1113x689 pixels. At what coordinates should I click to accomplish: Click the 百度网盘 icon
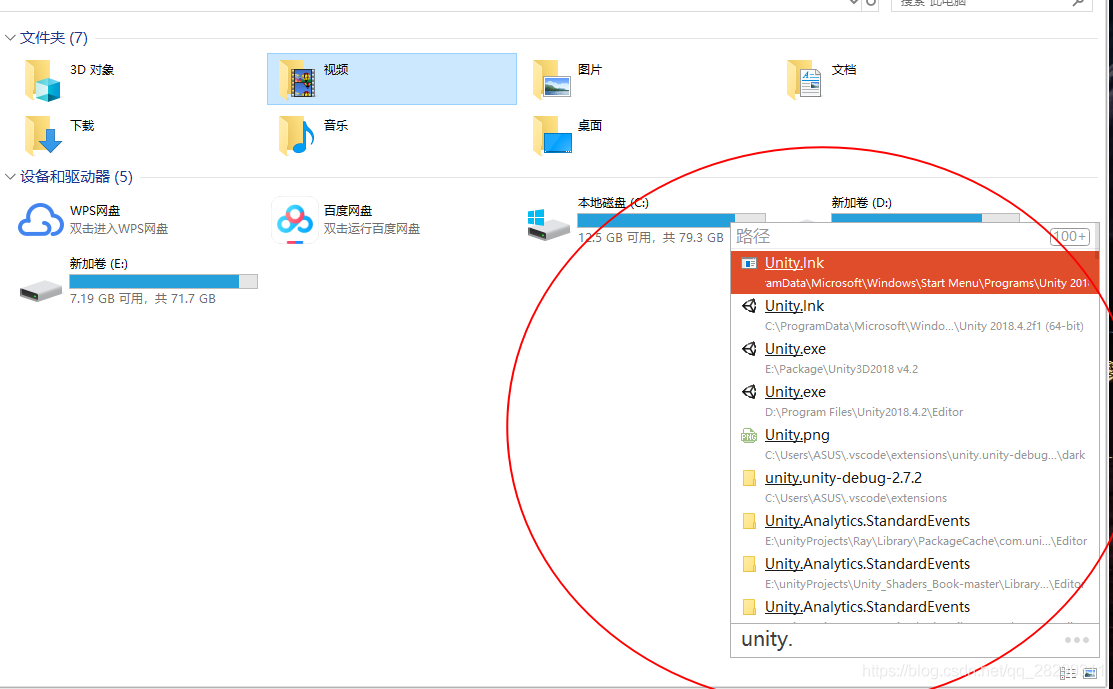(295, 220)
